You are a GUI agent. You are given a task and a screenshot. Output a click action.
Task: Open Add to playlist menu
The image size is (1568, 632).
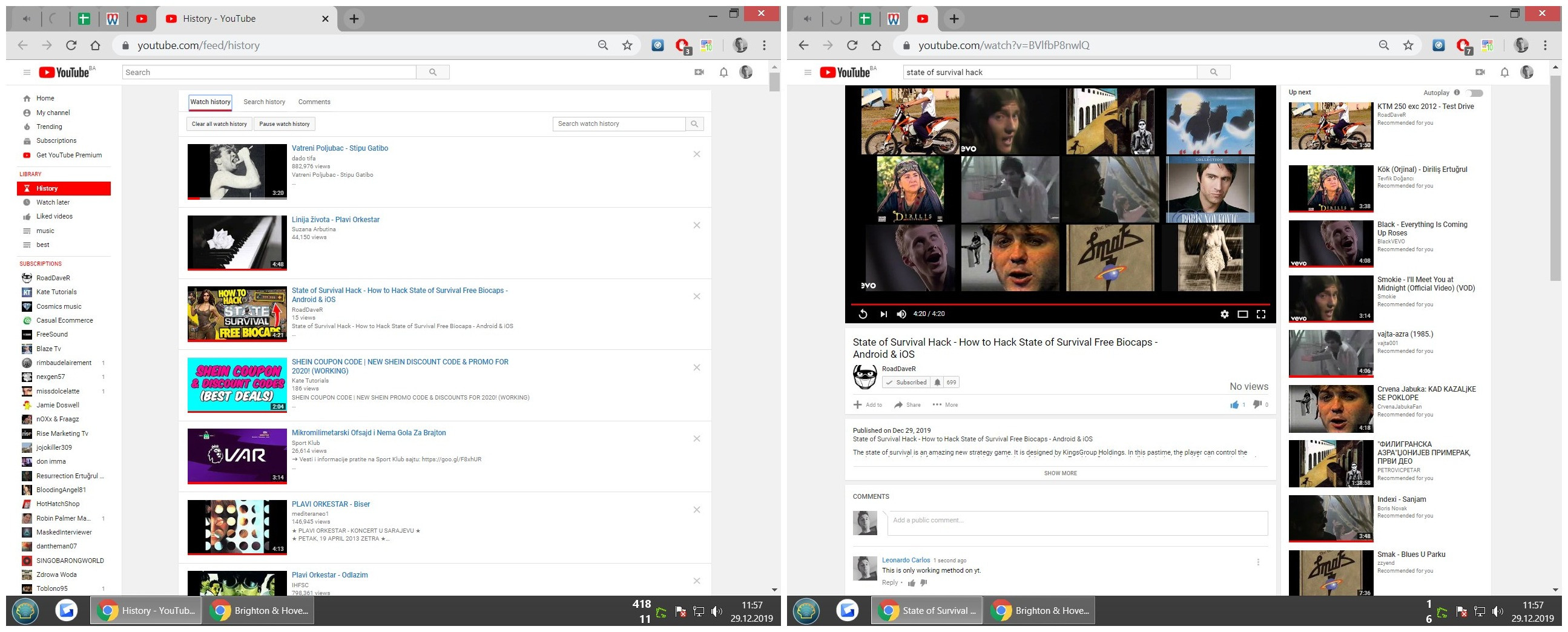tap(868, 405)
